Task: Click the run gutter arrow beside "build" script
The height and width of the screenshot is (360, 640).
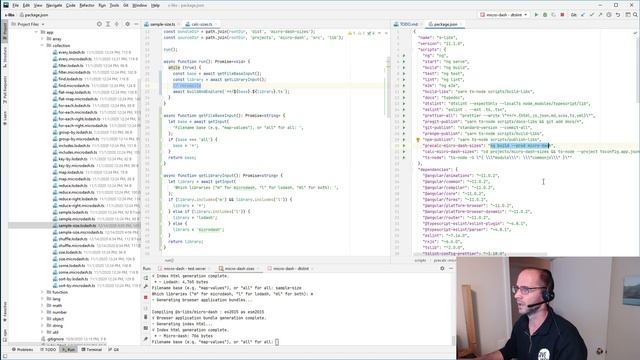Action: pos(404,68)
